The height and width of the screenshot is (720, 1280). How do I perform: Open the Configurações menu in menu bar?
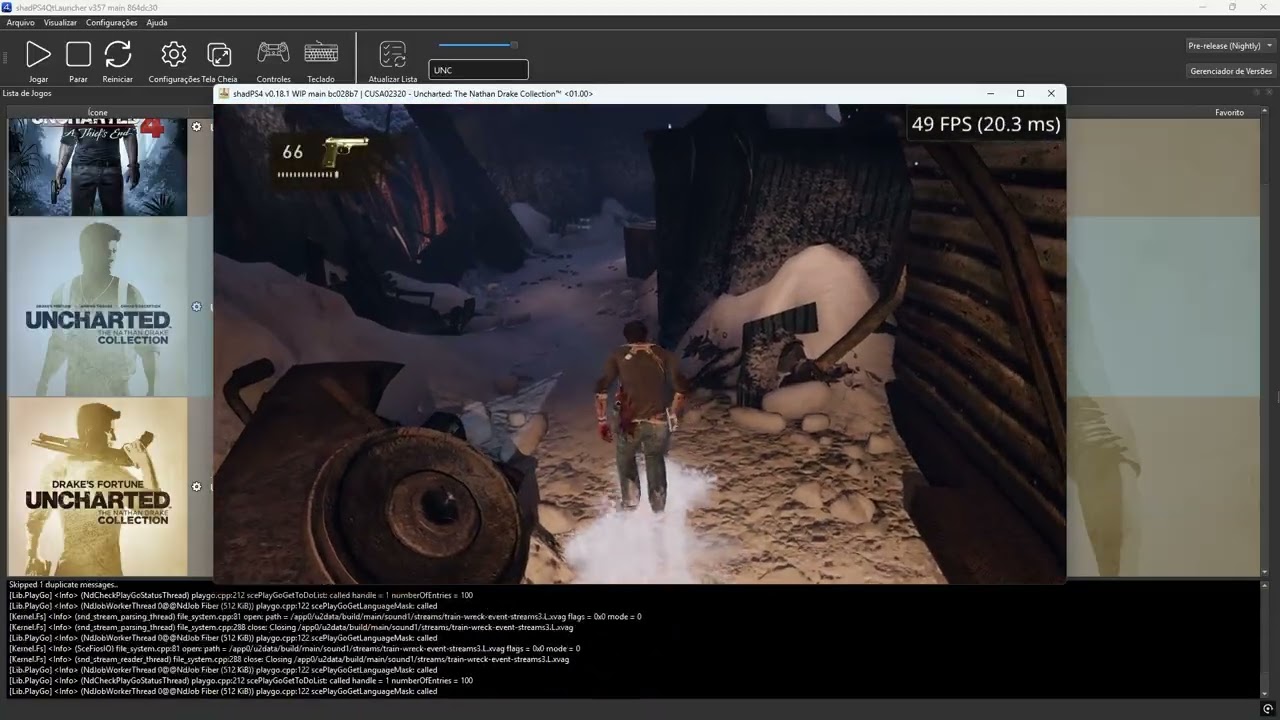tap(112, 22)
